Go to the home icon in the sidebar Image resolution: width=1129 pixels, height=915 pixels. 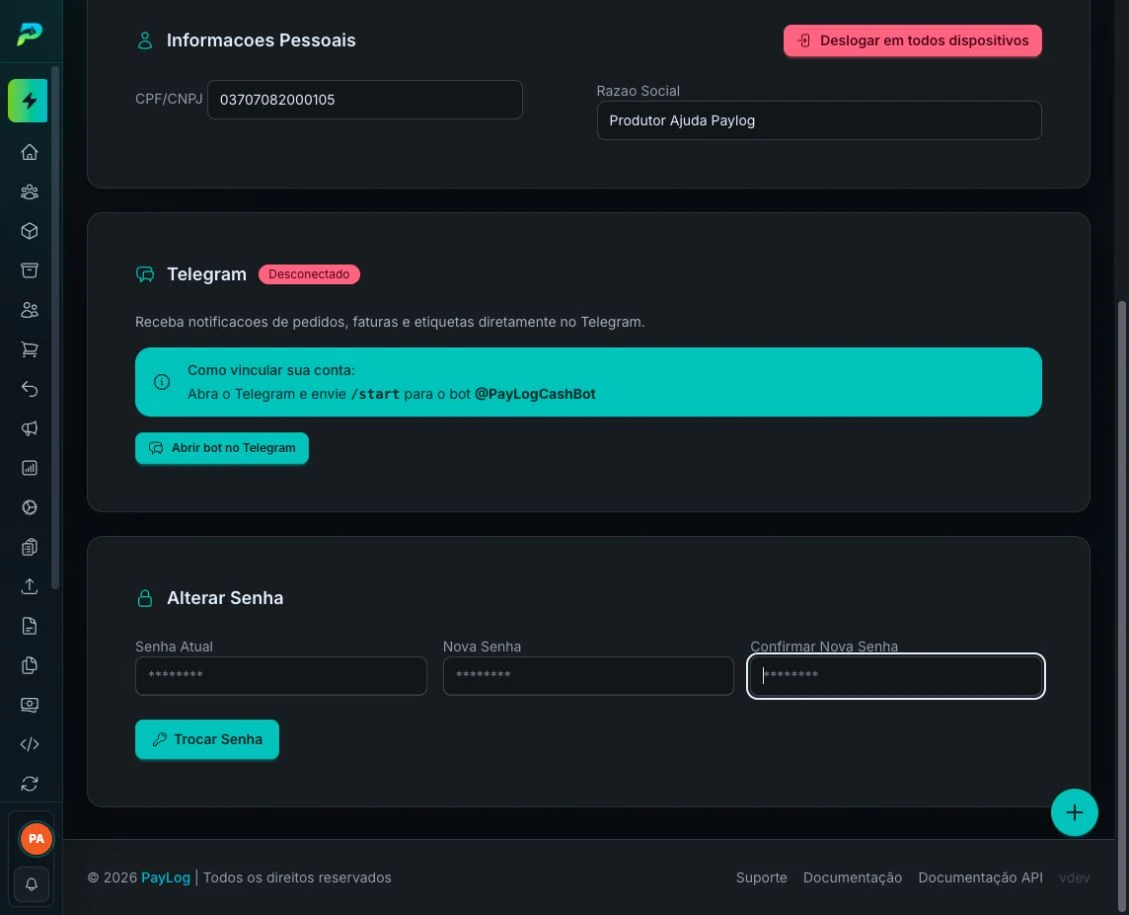(x=30, y=152)
